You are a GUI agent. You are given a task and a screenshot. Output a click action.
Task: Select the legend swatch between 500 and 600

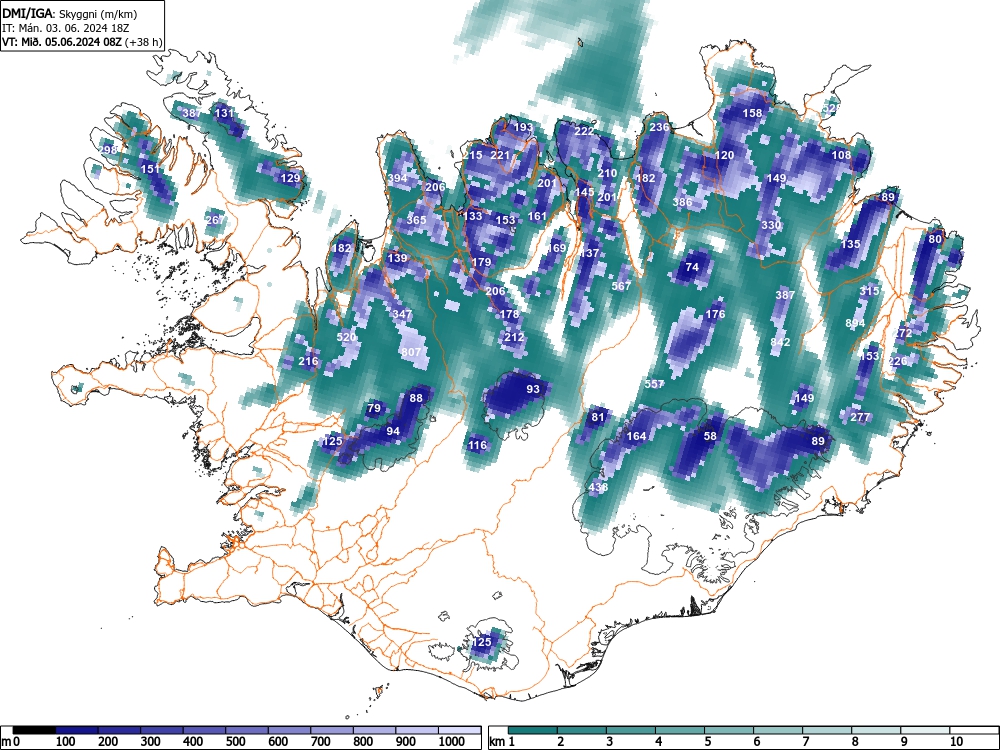[x=247, y=730]
